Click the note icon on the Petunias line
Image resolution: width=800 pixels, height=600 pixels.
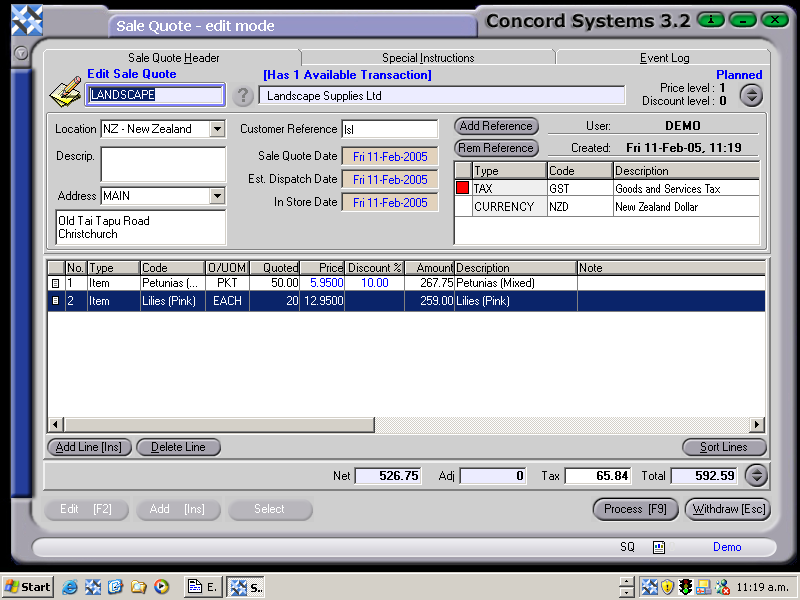[56, 283]
